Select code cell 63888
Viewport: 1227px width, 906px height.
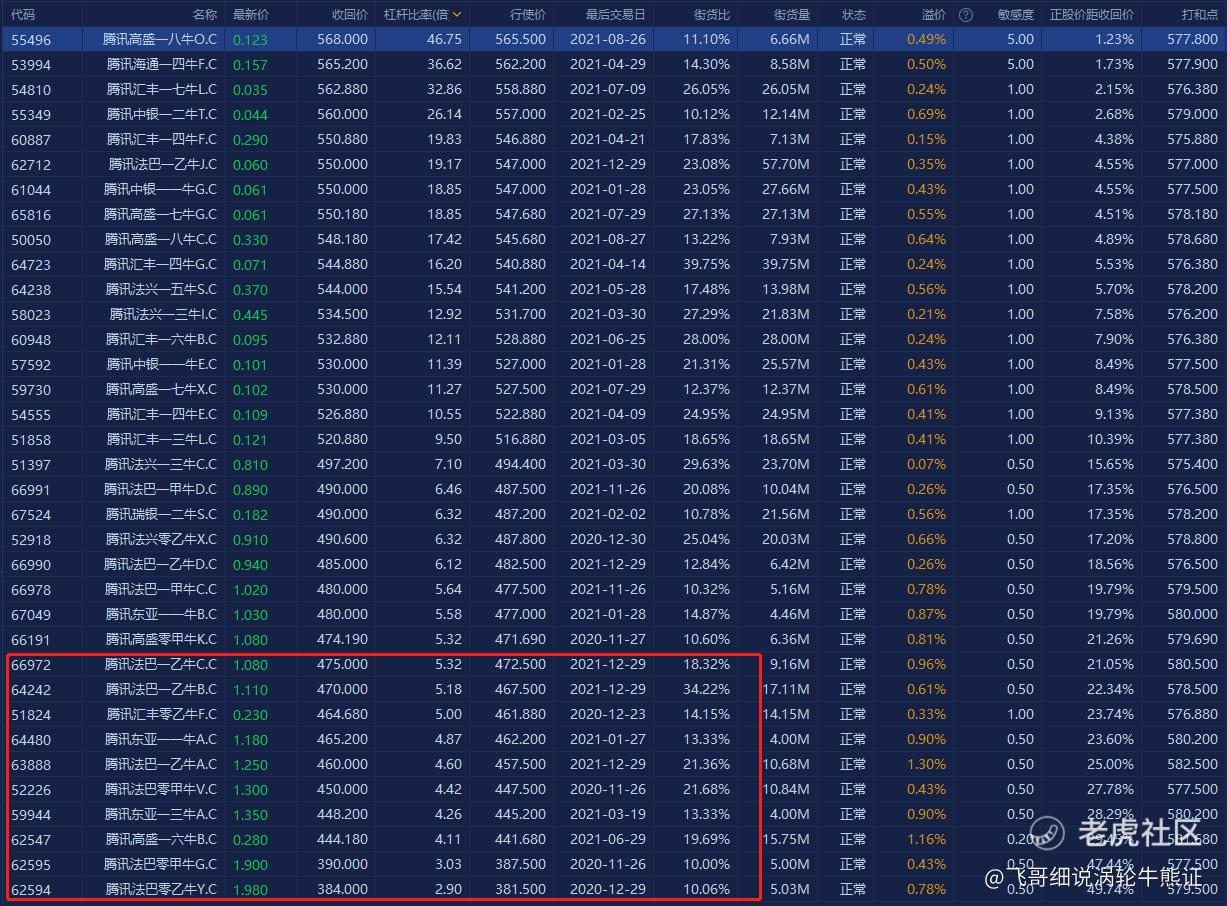[31, 764]
